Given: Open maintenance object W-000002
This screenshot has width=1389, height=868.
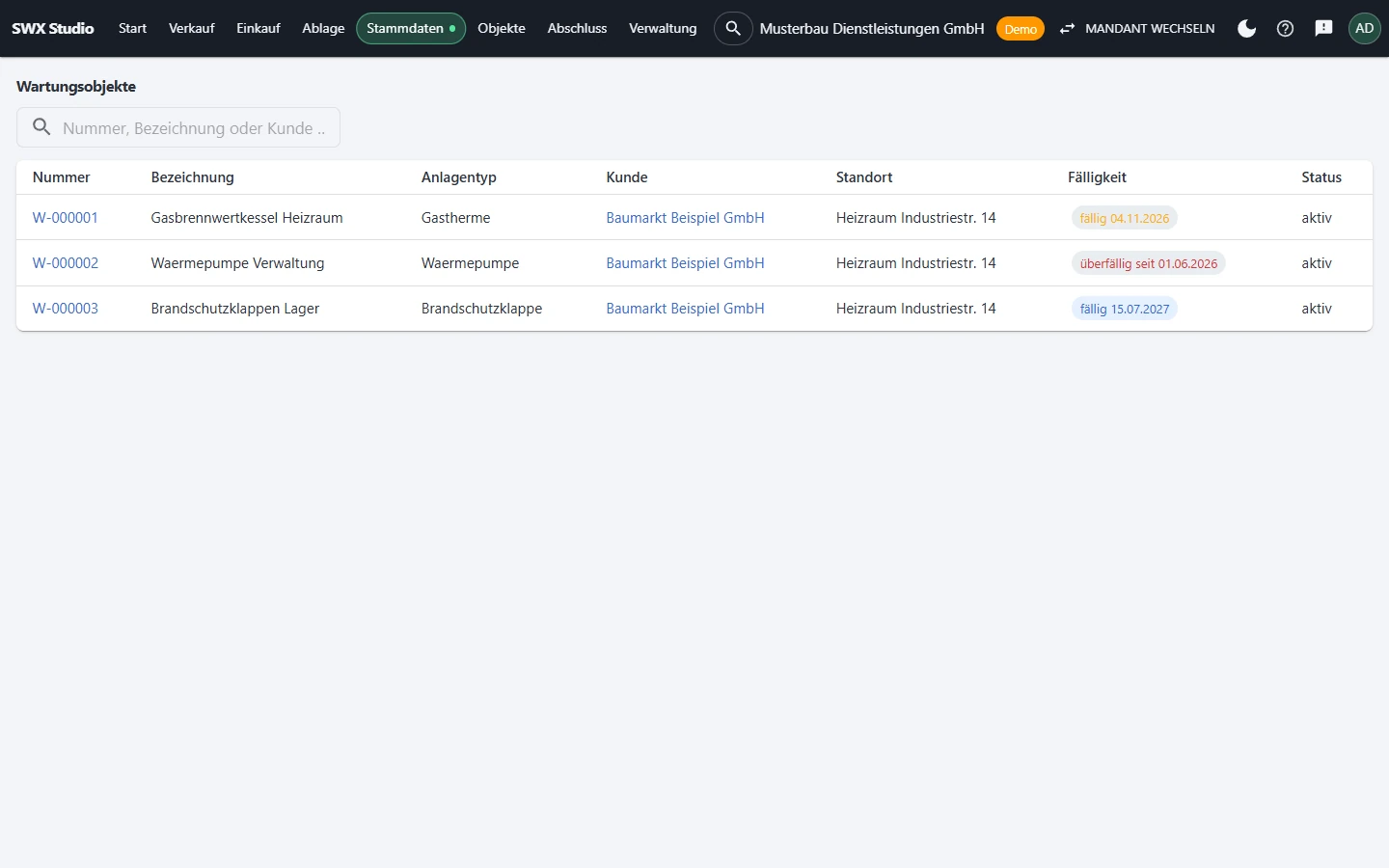Looking at the screenshot, I should 66,263.
